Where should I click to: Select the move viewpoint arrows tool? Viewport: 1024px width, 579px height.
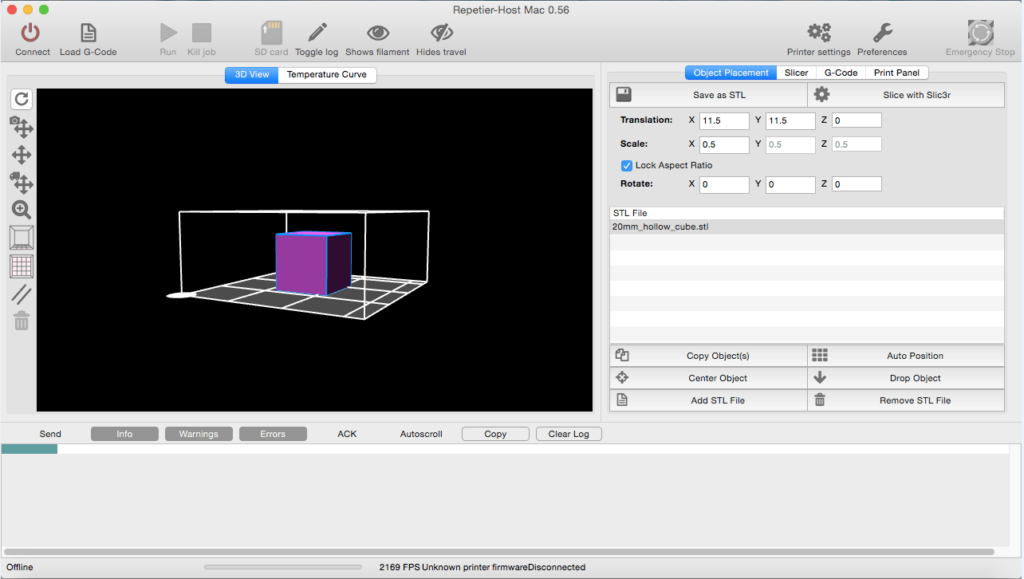tap(22, 155)
